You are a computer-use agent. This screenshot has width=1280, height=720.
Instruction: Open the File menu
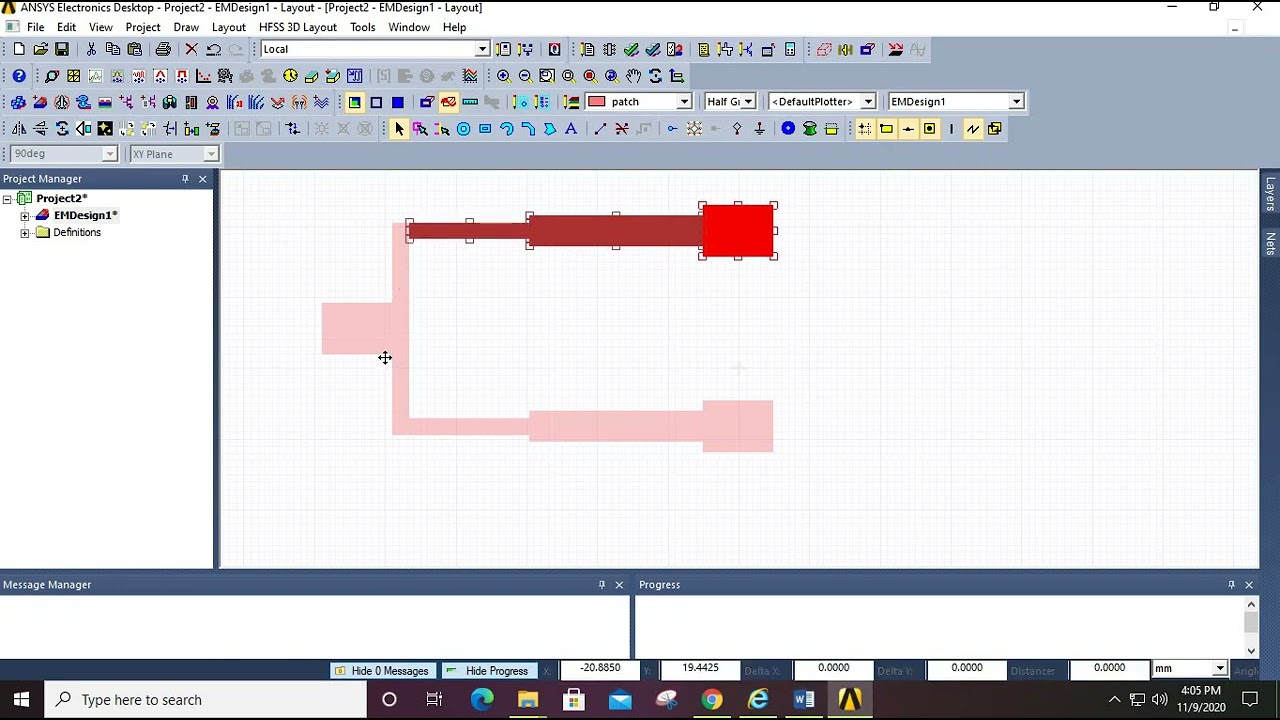click(x=35, y=27)
